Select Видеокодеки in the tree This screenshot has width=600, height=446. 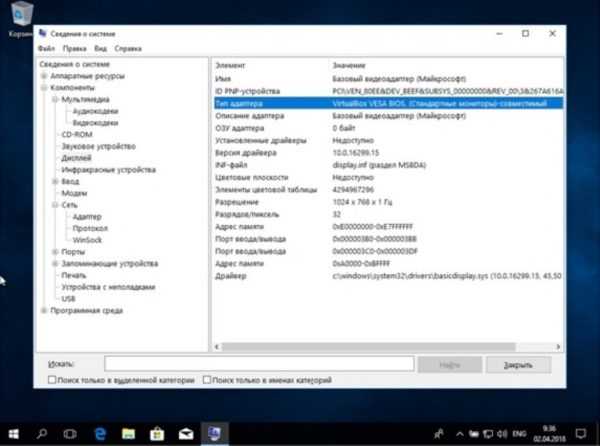95,123
